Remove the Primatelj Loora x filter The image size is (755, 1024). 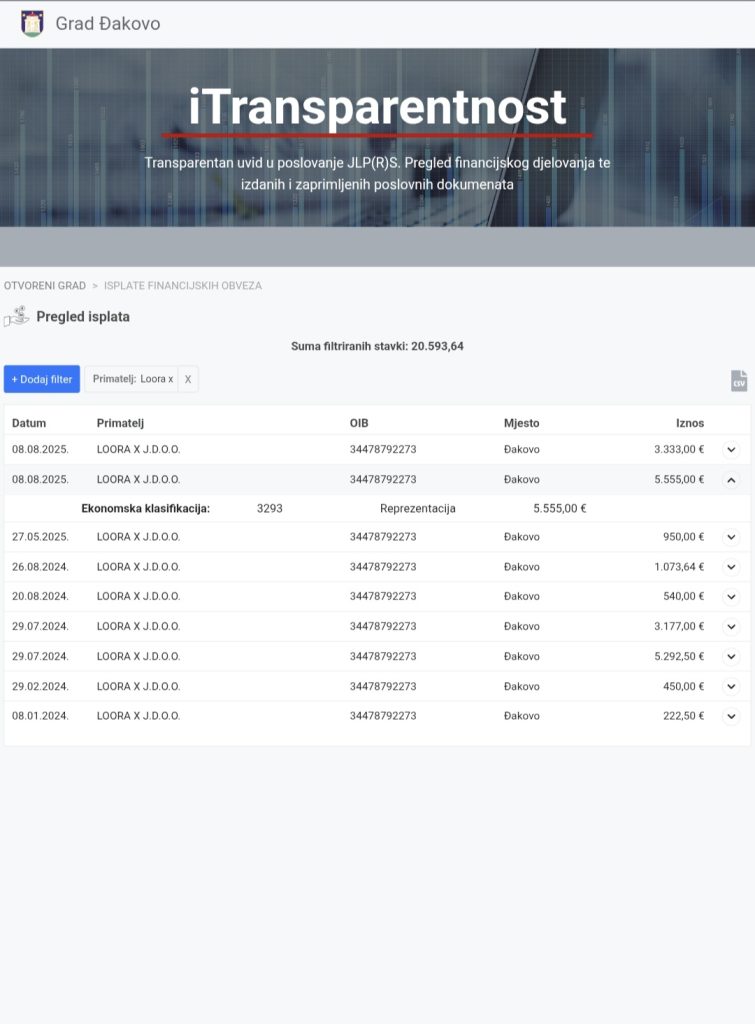pyautogui.click(x=187, y=379)
